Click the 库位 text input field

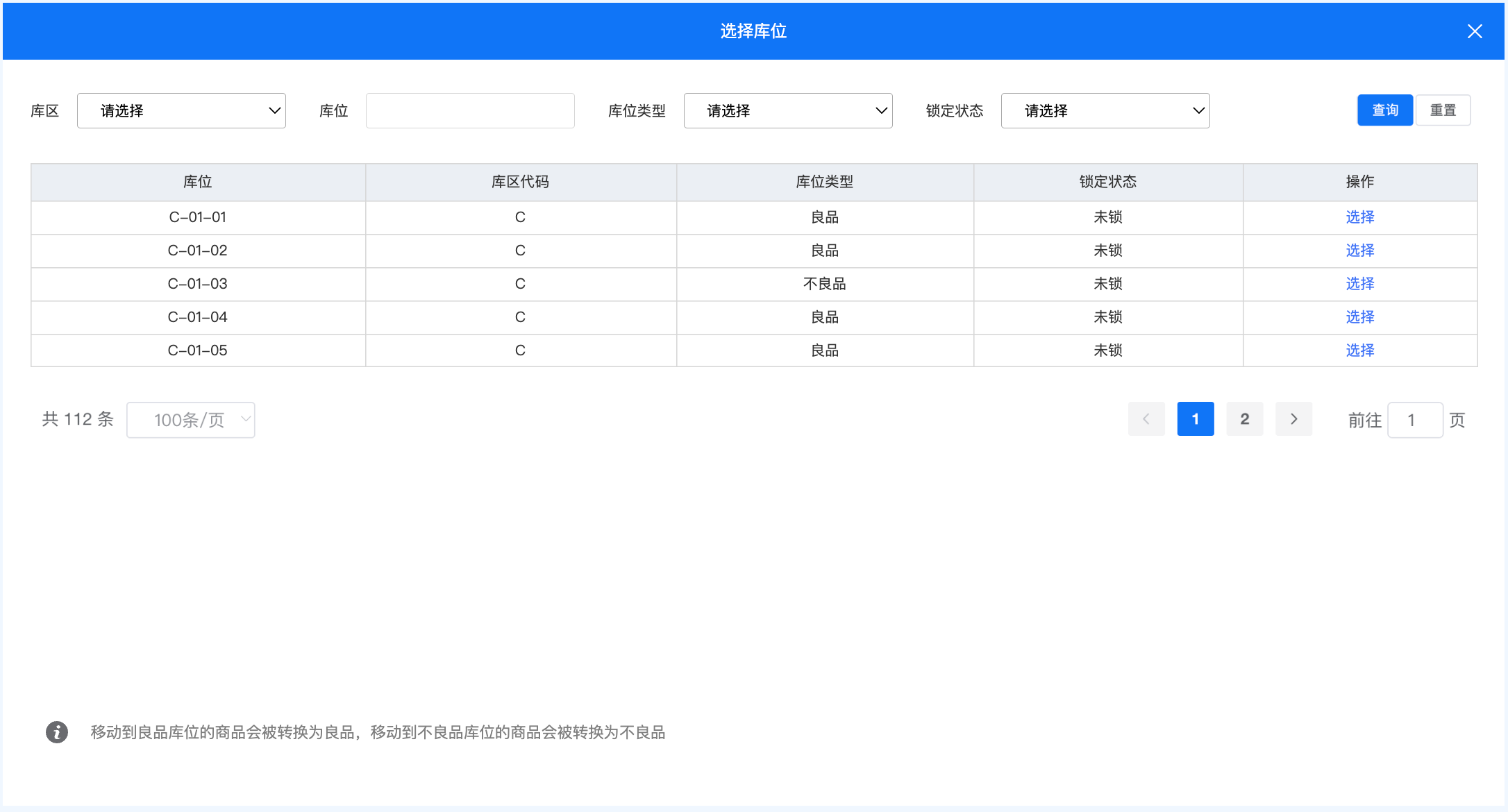click(x=470, y=111)
